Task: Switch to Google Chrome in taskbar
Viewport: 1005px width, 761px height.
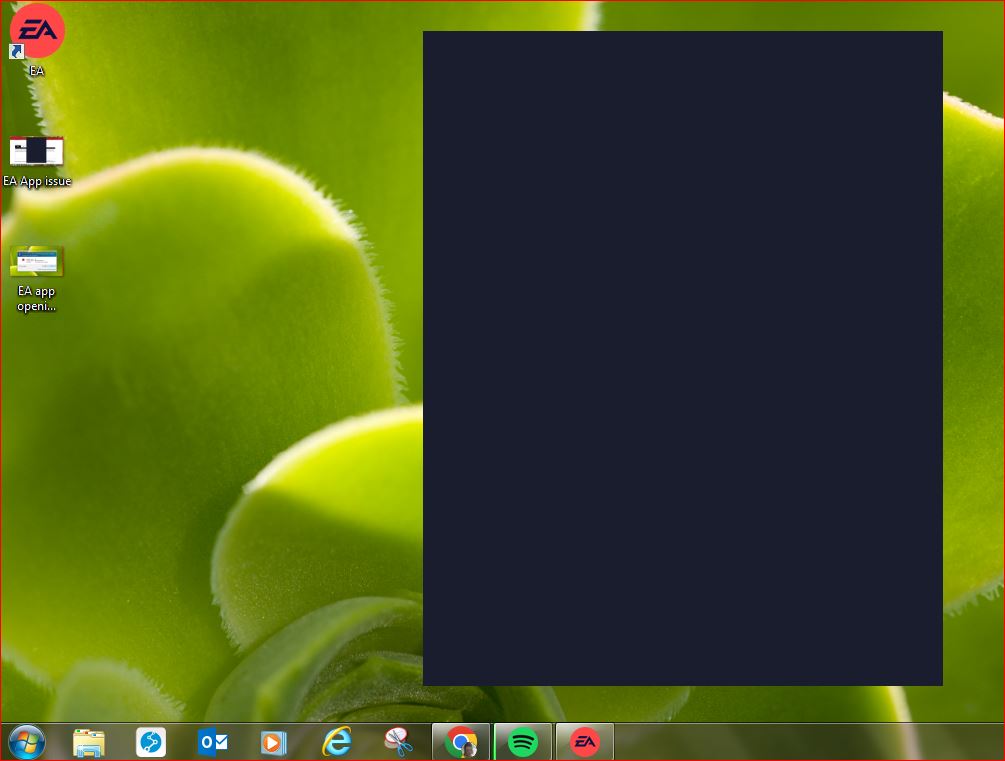Action: [461, 742]
